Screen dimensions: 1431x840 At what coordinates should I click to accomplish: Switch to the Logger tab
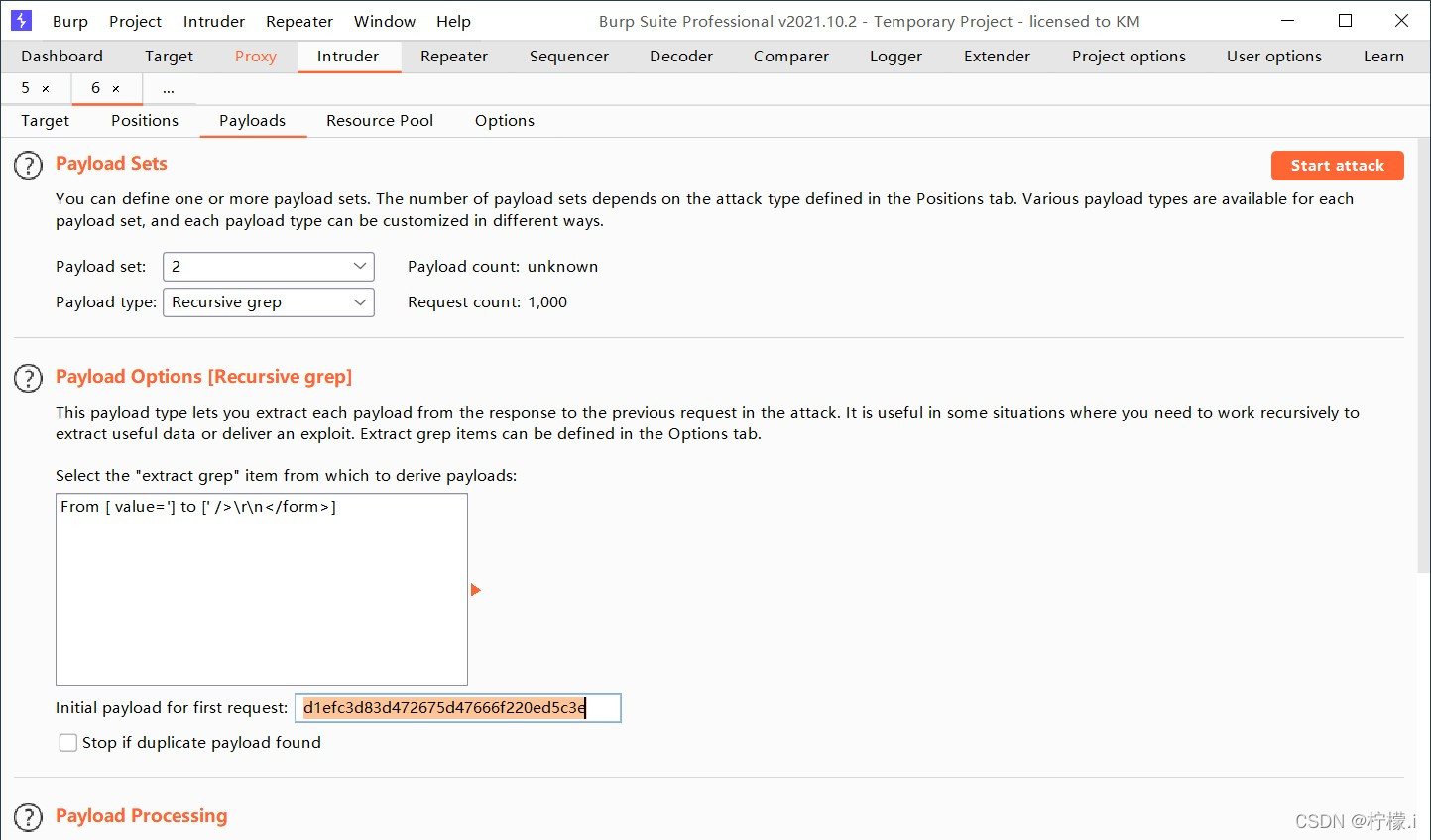pos(896,57)
